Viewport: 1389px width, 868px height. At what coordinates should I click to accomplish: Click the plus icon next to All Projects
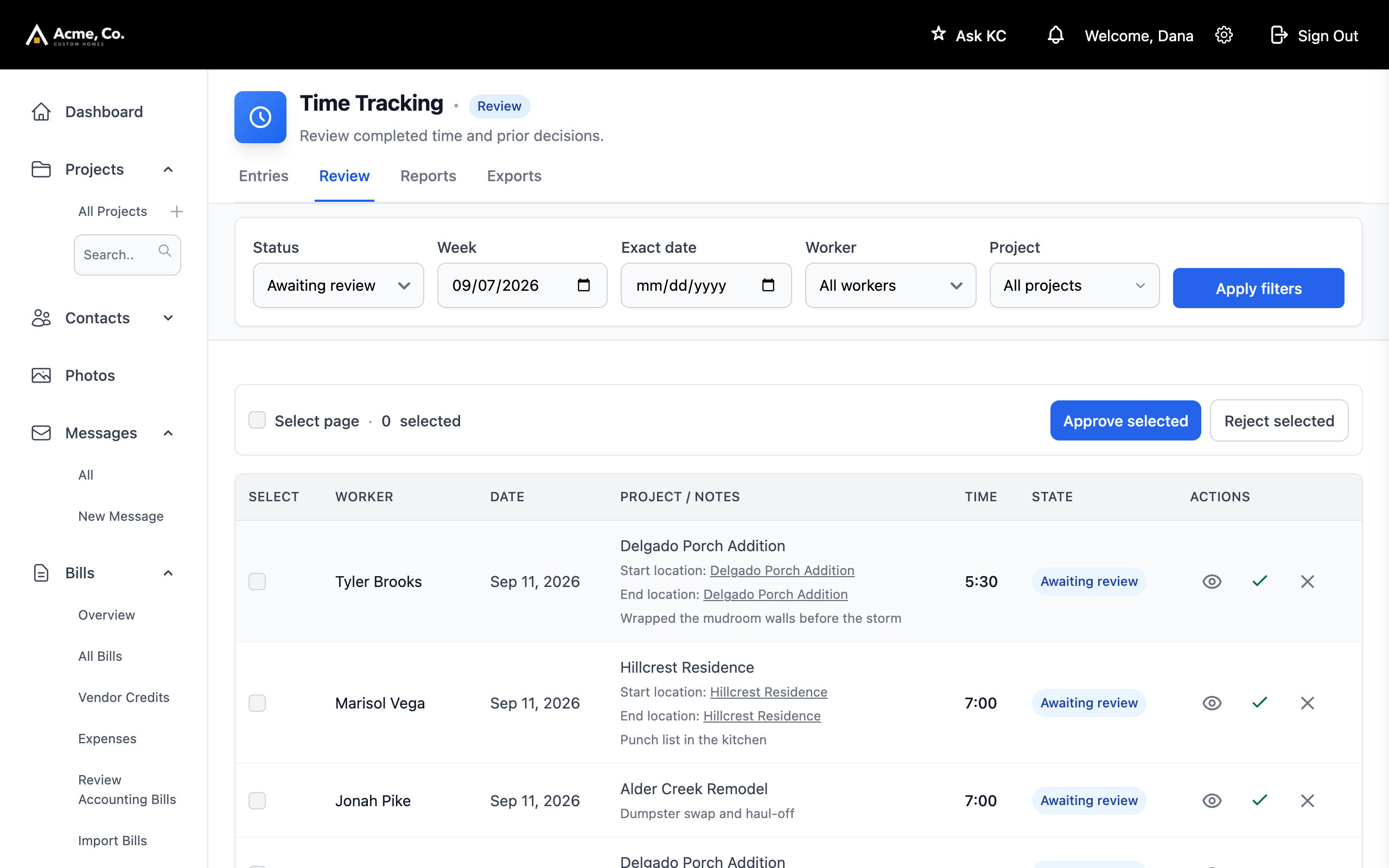click(177, 212)
